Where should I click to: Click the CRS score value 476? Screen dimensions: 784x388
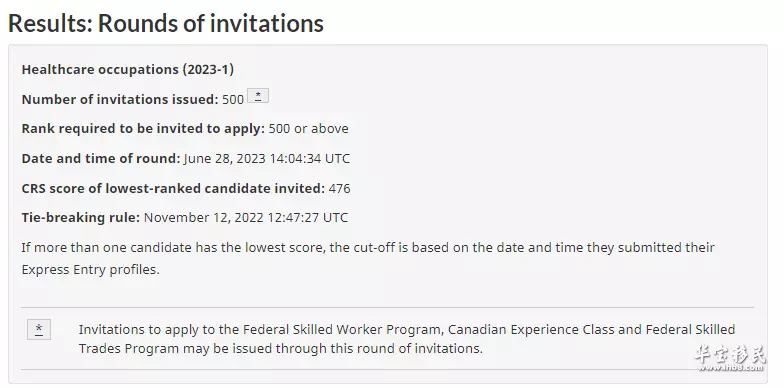pyautogui.click(x=340, y=188)
